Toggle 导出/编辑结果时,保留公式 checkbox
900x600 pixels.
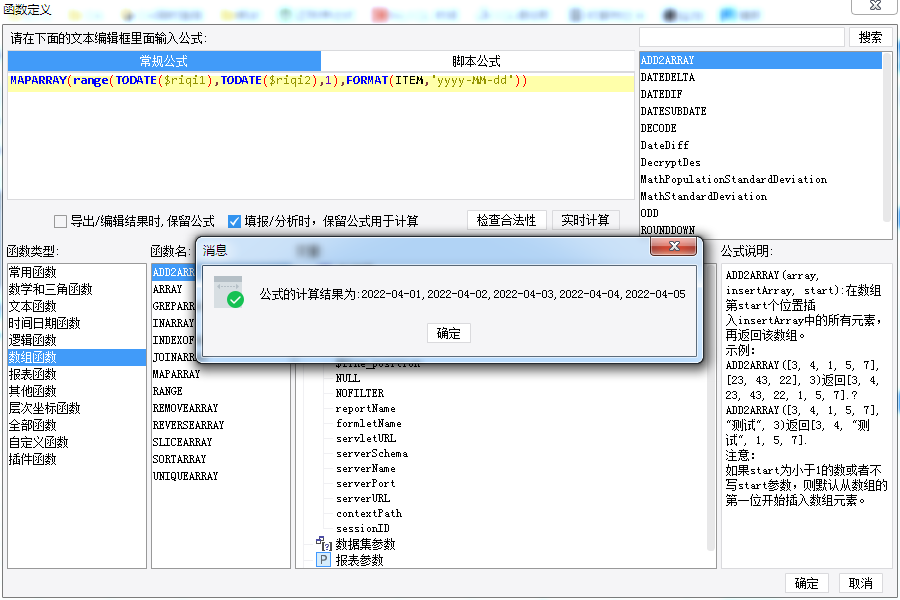60,221
